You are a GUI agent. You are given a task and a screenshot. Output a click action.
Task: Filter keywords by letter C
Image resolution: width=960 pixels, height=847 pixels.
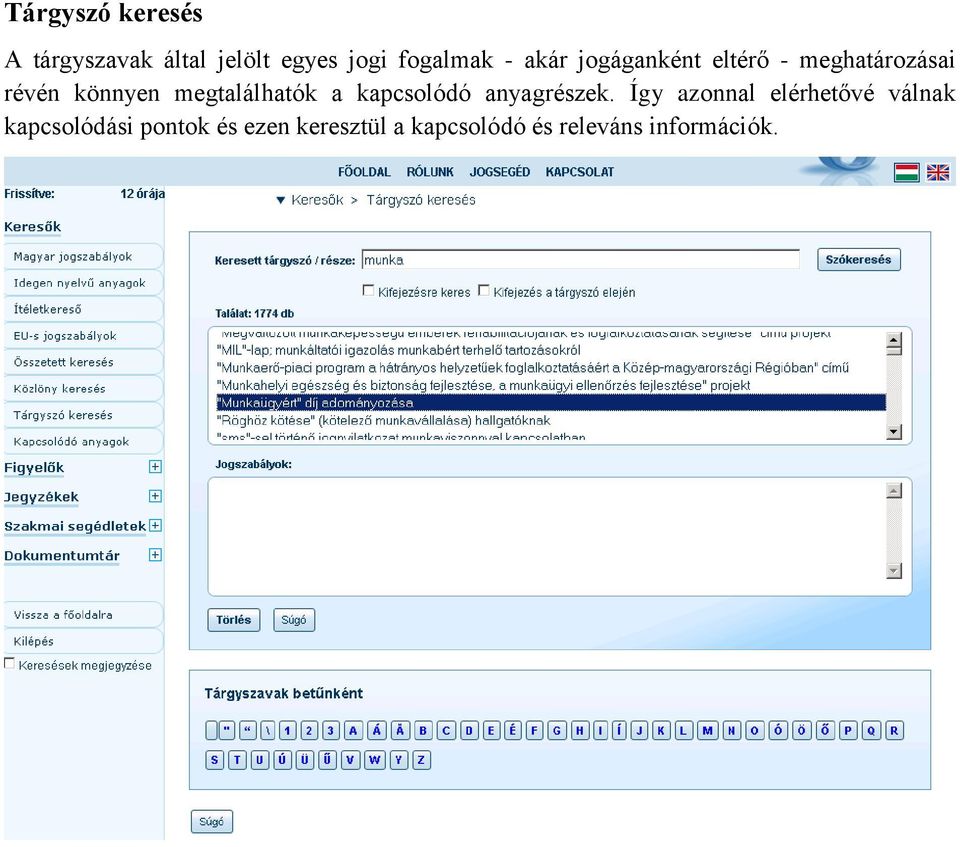click(x=446, y=731)
